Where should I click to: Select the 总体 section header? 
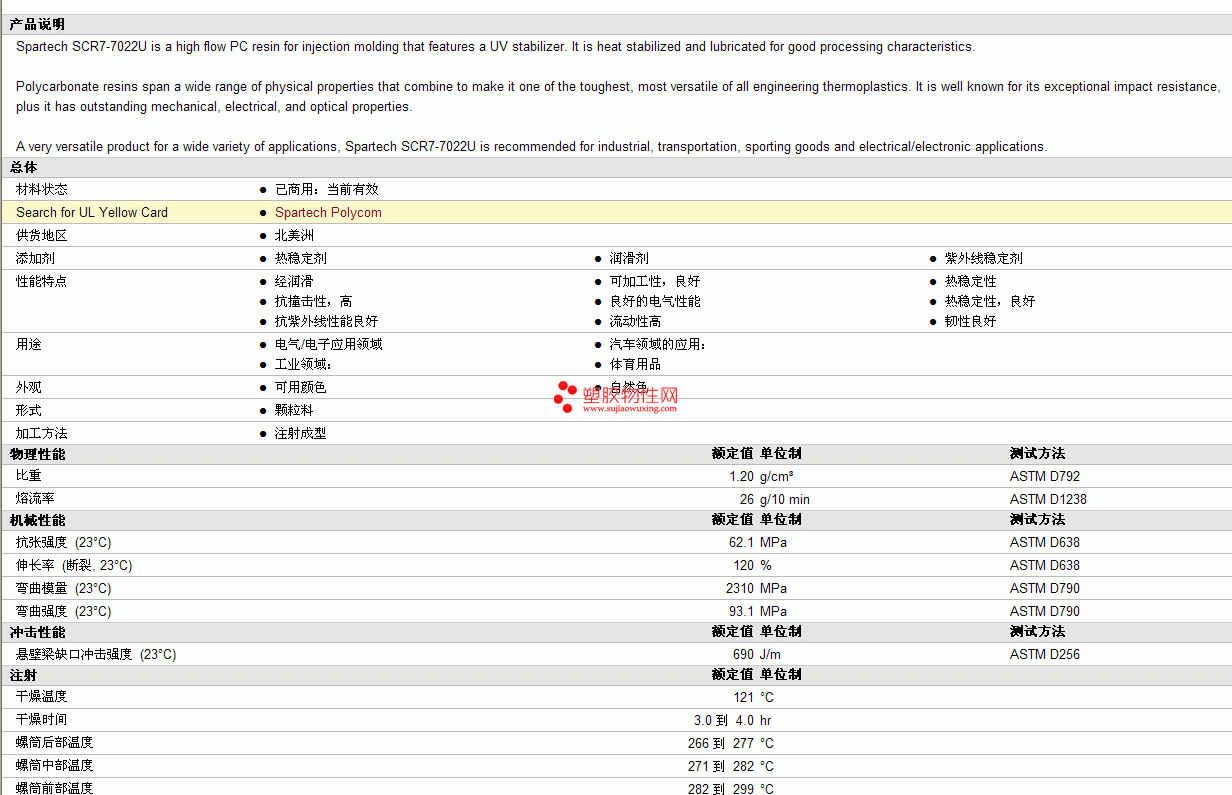point(24,168)
